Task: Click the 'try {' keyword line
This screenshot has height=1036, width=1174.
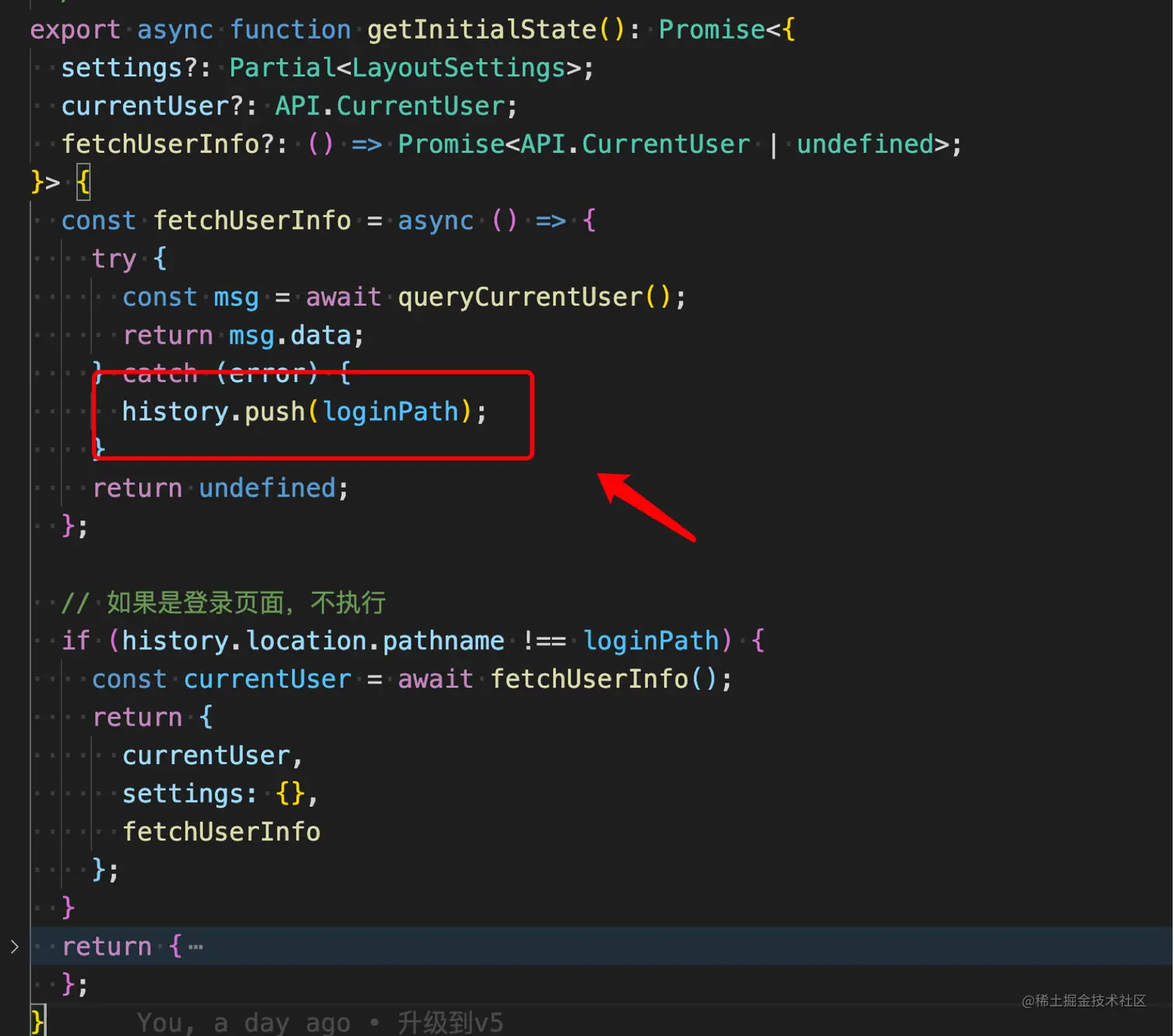Action: [129, 259]
